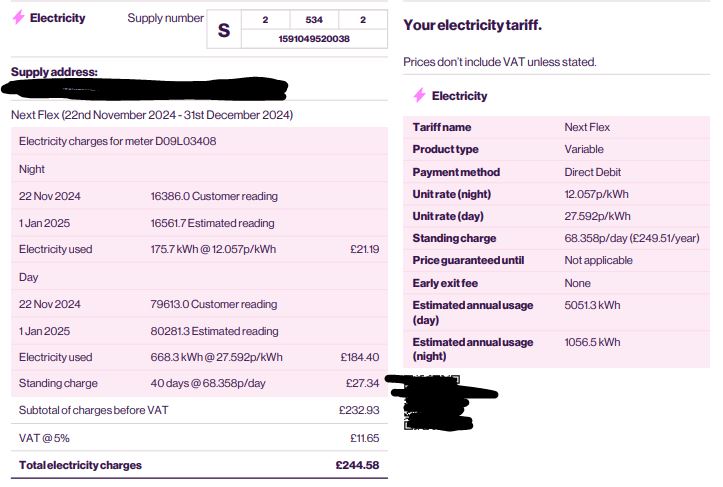The image size is (723, 487).
Task: Select the Standing charge £27.34 amount
Action: point(362,383)
